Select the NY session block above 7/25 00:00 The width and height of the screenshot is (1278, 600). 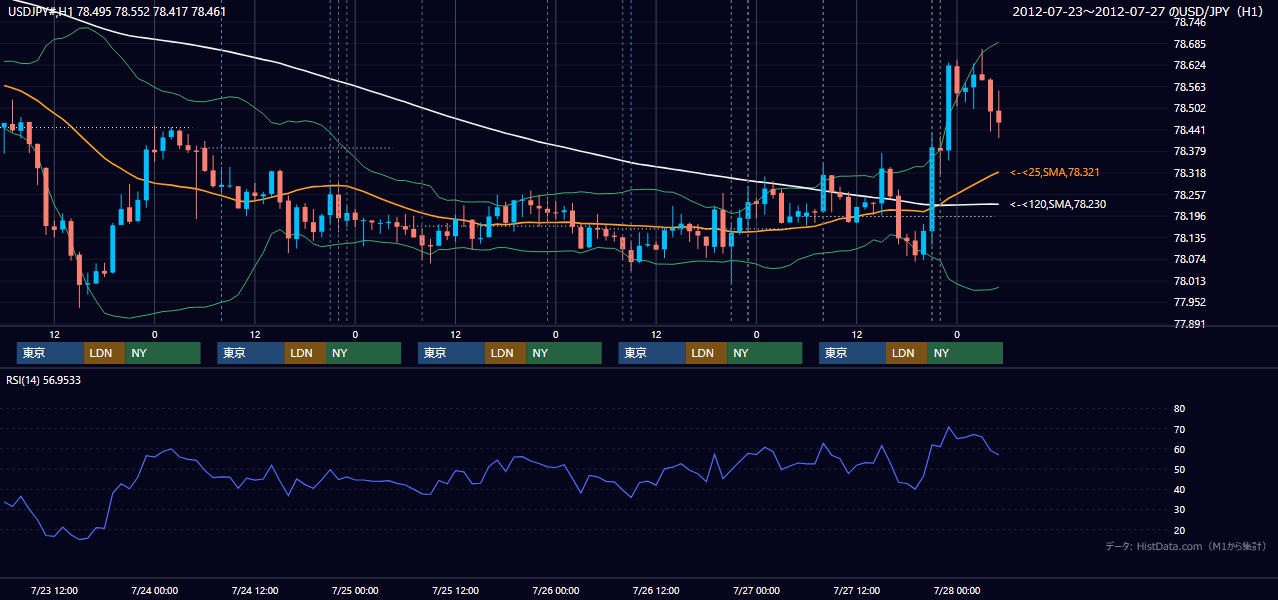pos(363,353)
